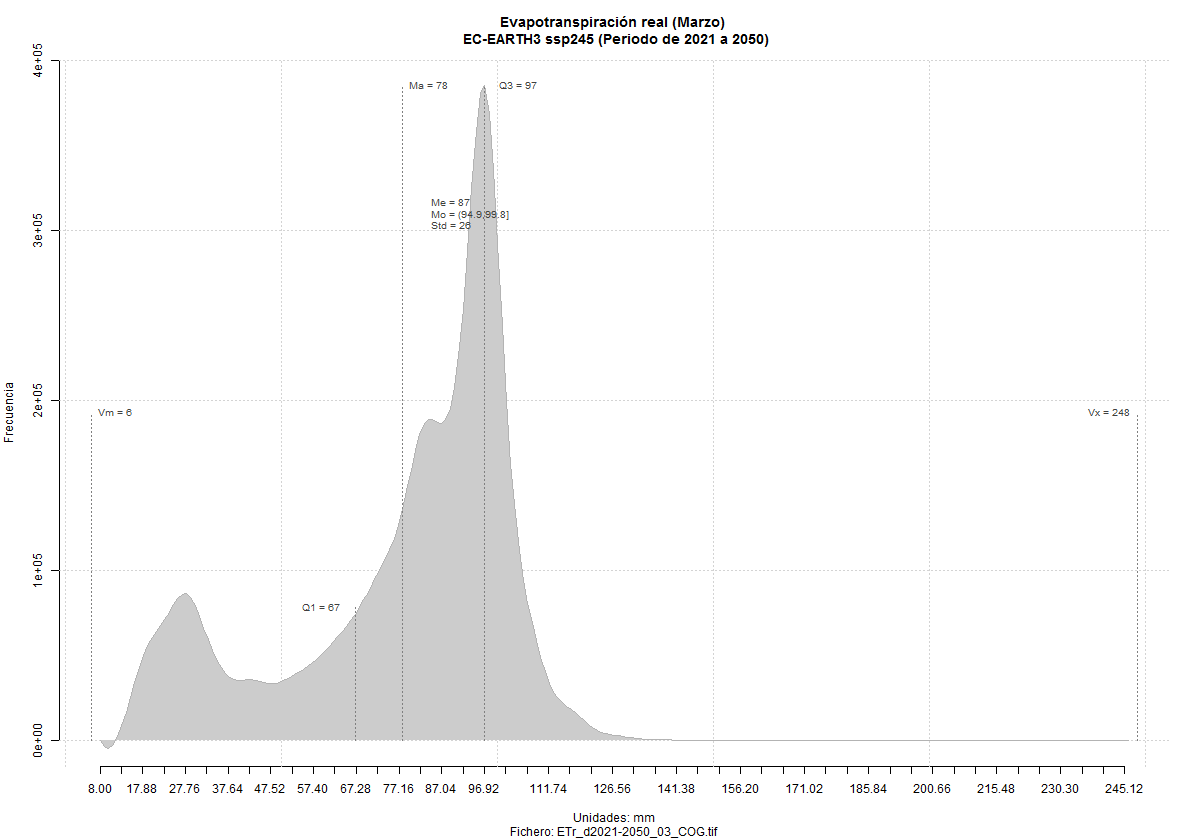Click x-axis tick label '111.74'
Image resolution: width=1200 pixels, height=840 pixels.
[x=548, y=789]
